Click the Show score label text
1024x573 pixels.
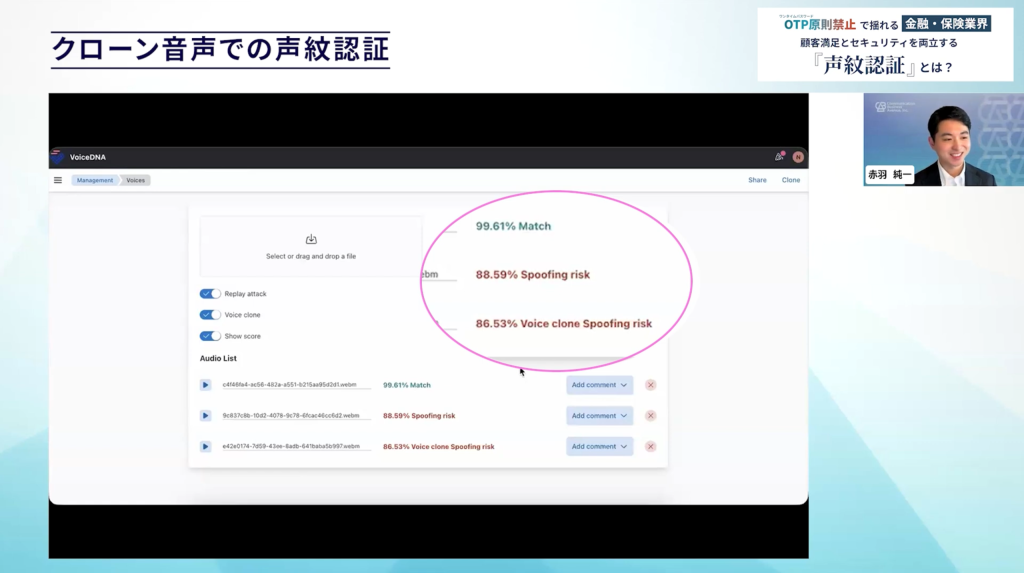(x=242, y=336)
